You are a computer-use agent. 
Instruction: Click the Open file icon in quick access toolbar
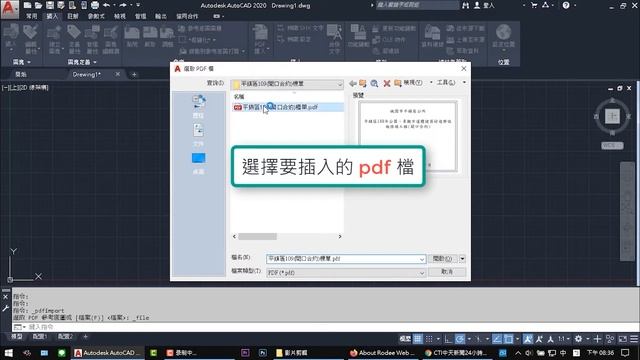(x=38, y=5)
